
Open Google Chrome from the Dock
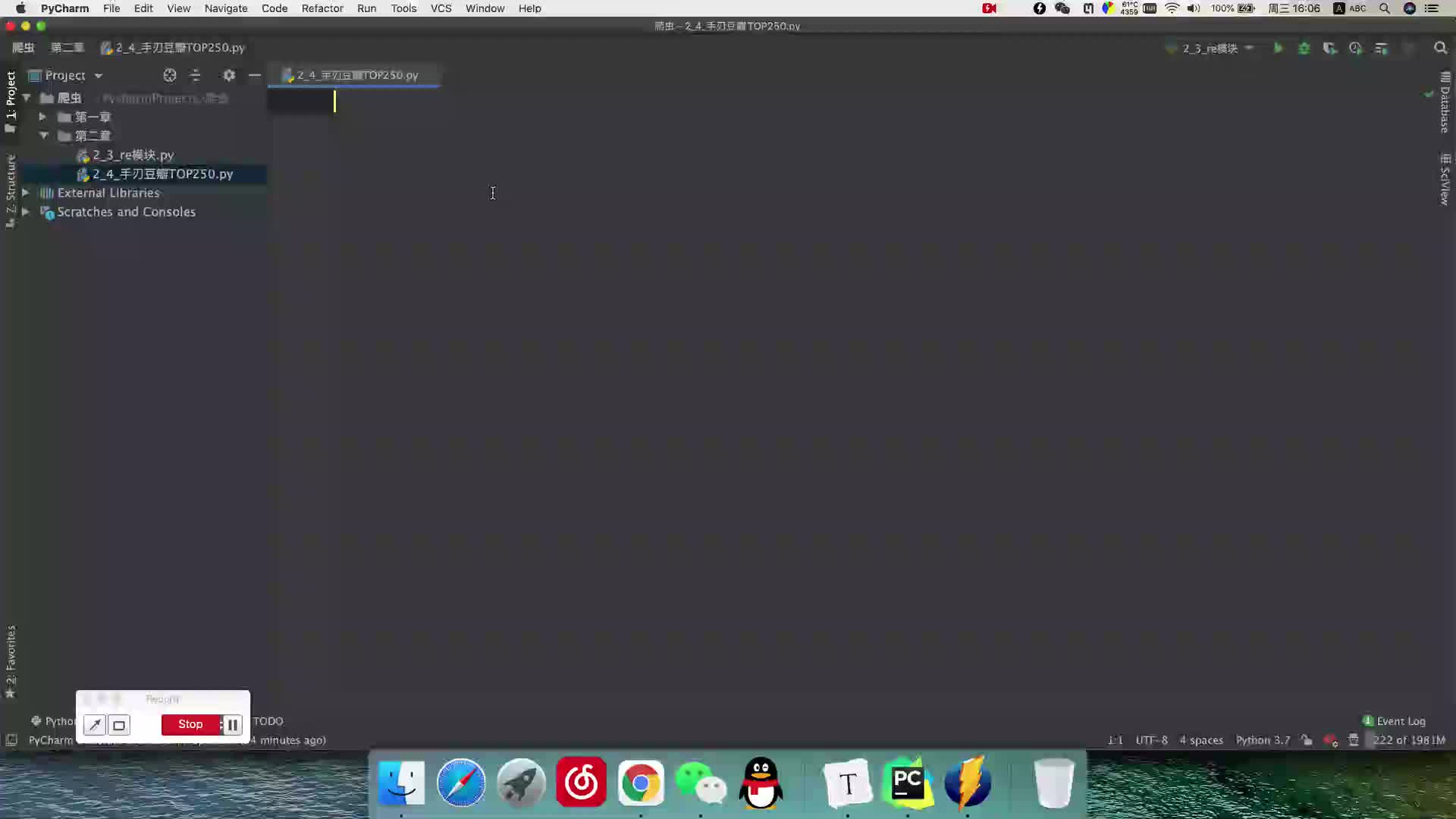click(x=641, y=783)
